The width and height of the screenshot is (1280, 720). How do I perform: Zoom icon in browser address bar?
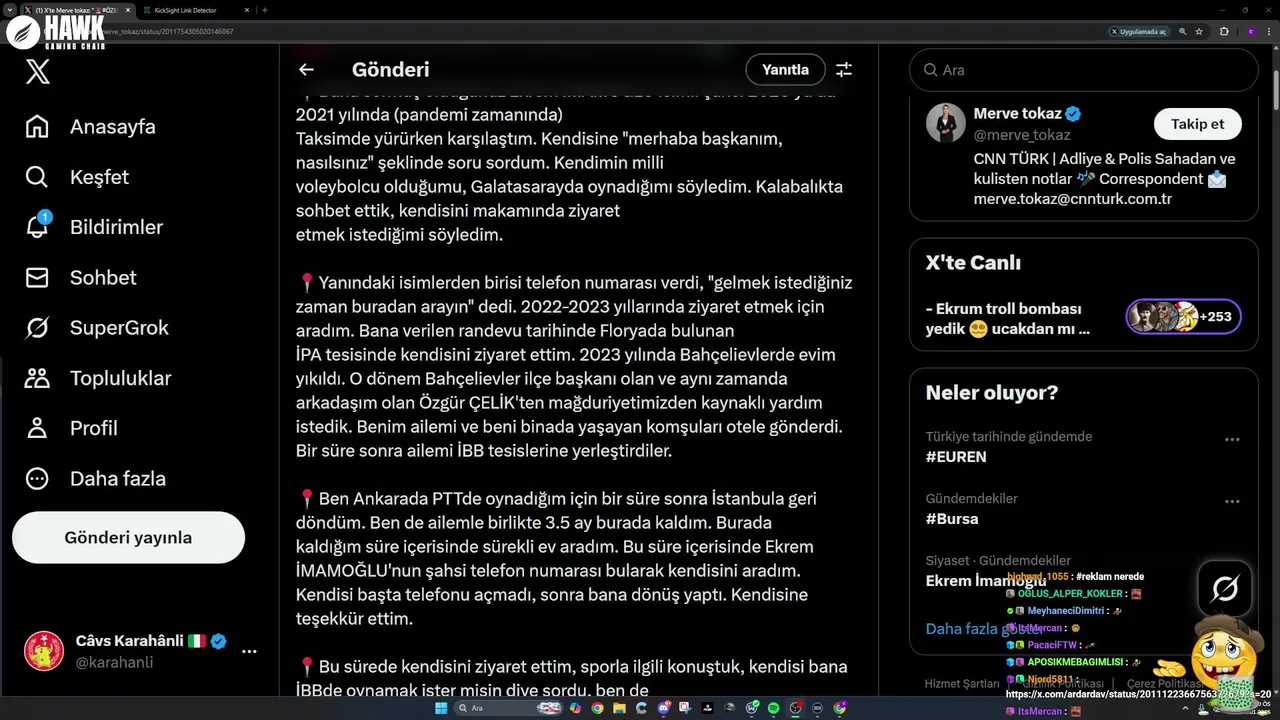(1183, 31)
